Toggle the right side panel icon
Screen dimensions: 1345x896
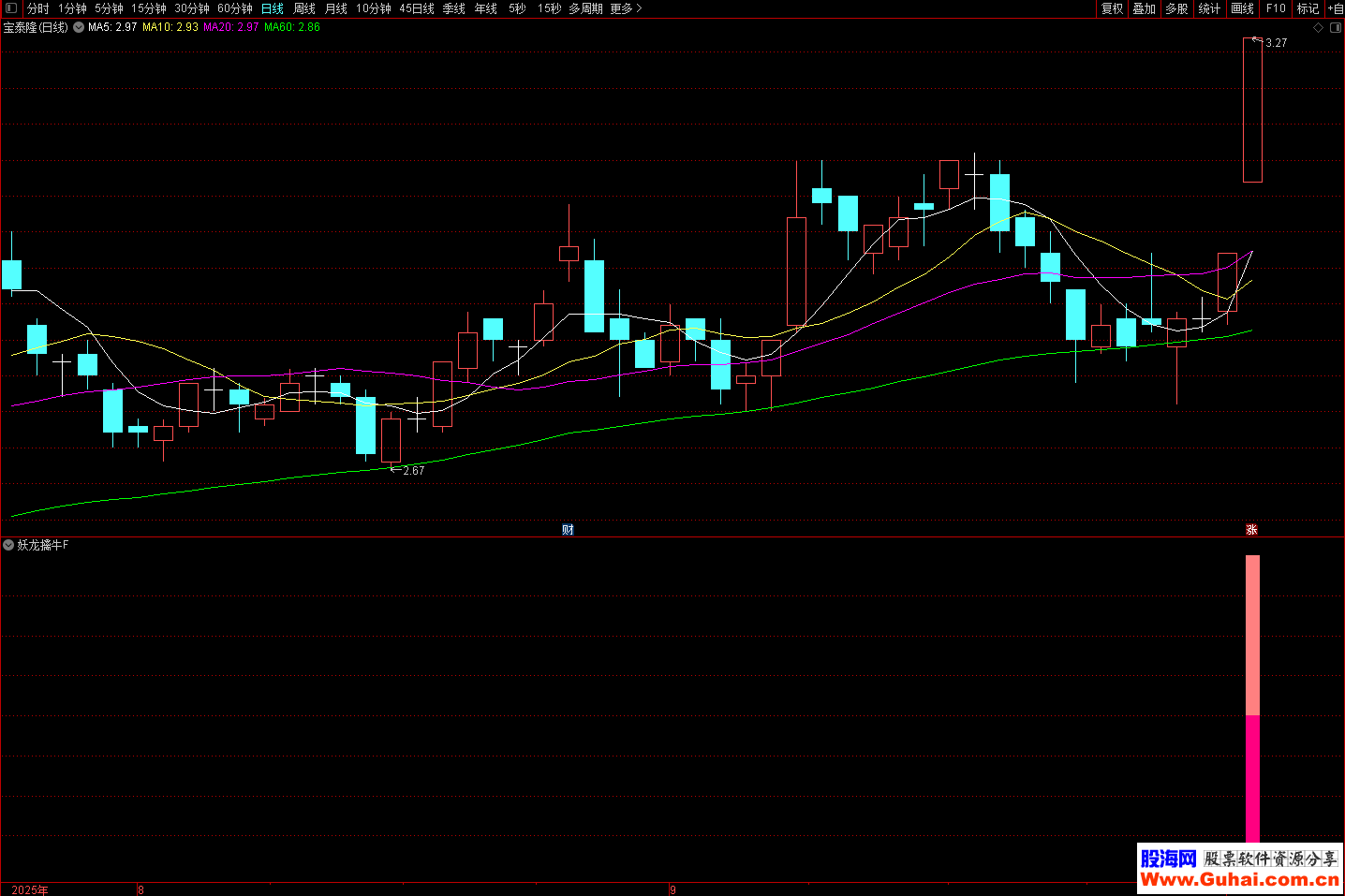[1336, 28]
